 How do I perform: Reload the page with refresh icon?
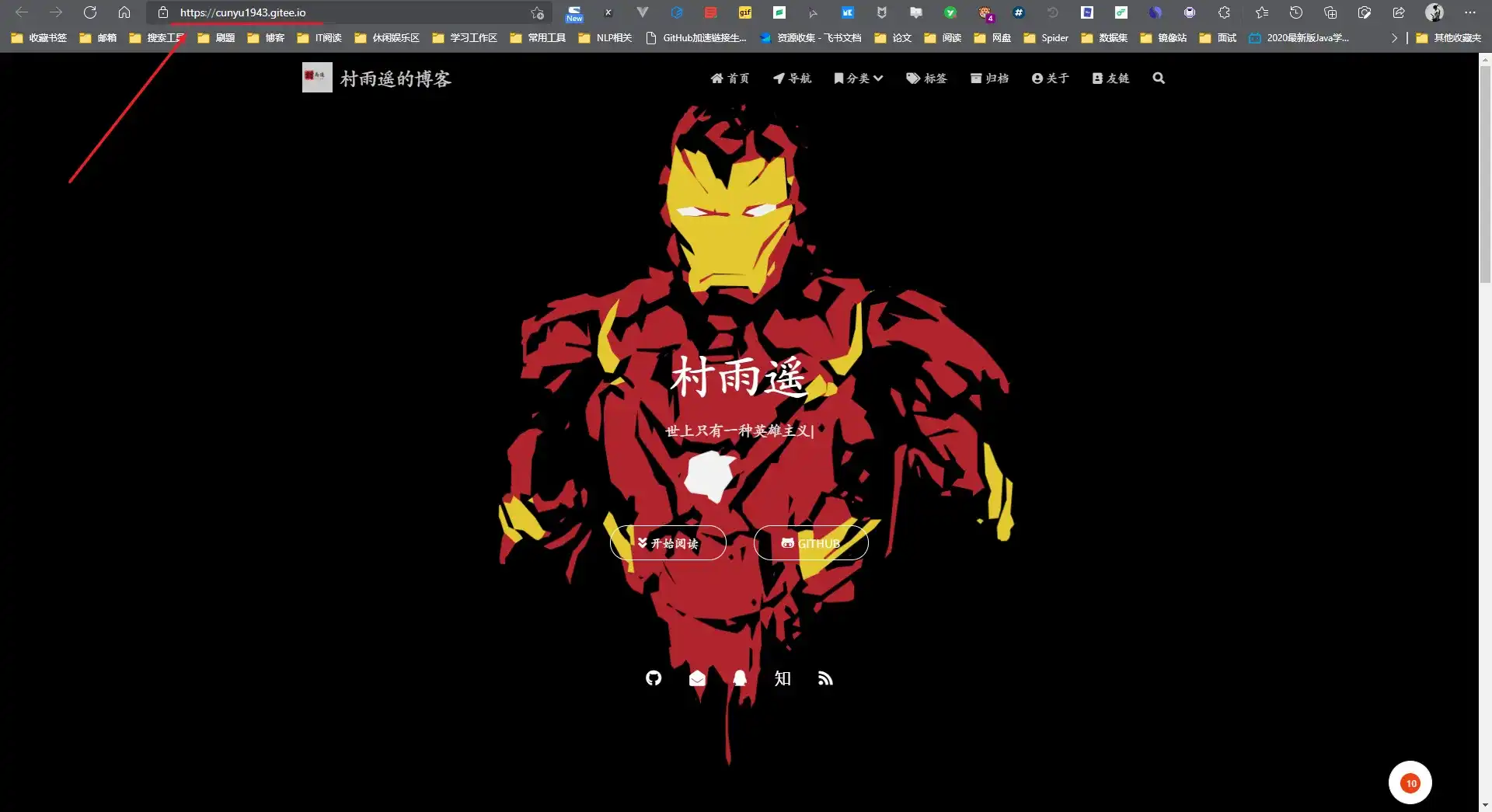pos(90,12)
